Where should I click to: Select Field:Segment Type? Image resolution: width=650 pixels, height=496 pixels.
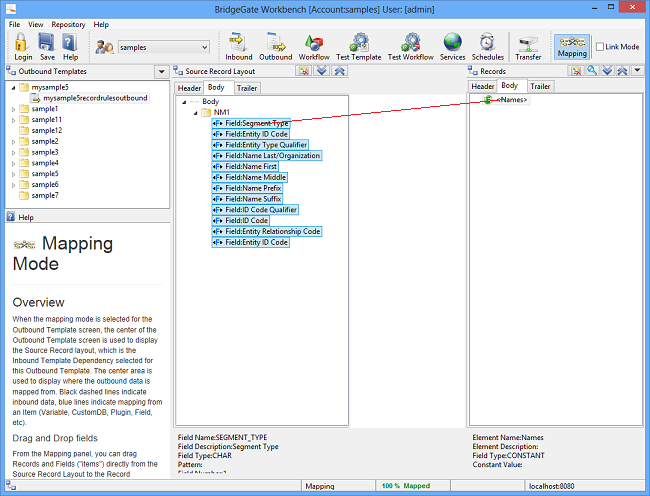coord(250,123)
